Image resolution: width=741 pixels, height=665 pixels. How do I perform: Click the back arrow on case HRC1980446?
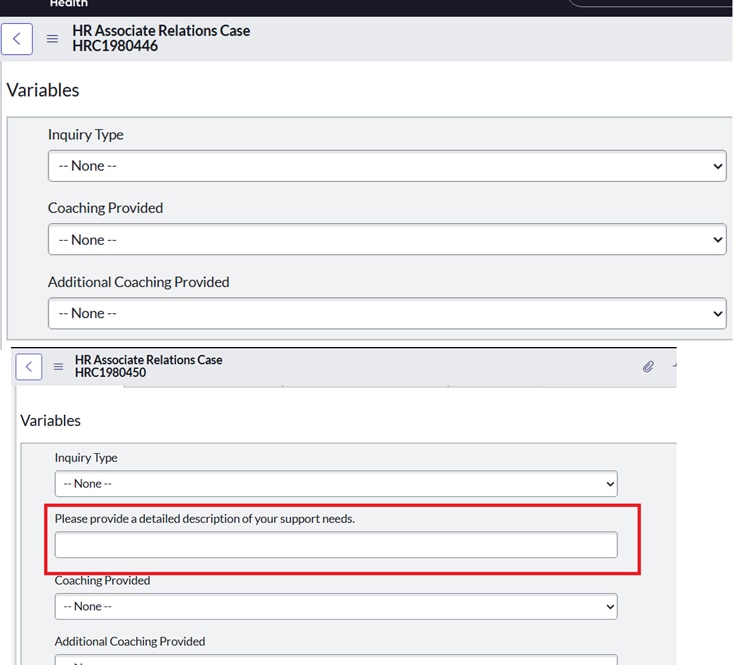17,39
